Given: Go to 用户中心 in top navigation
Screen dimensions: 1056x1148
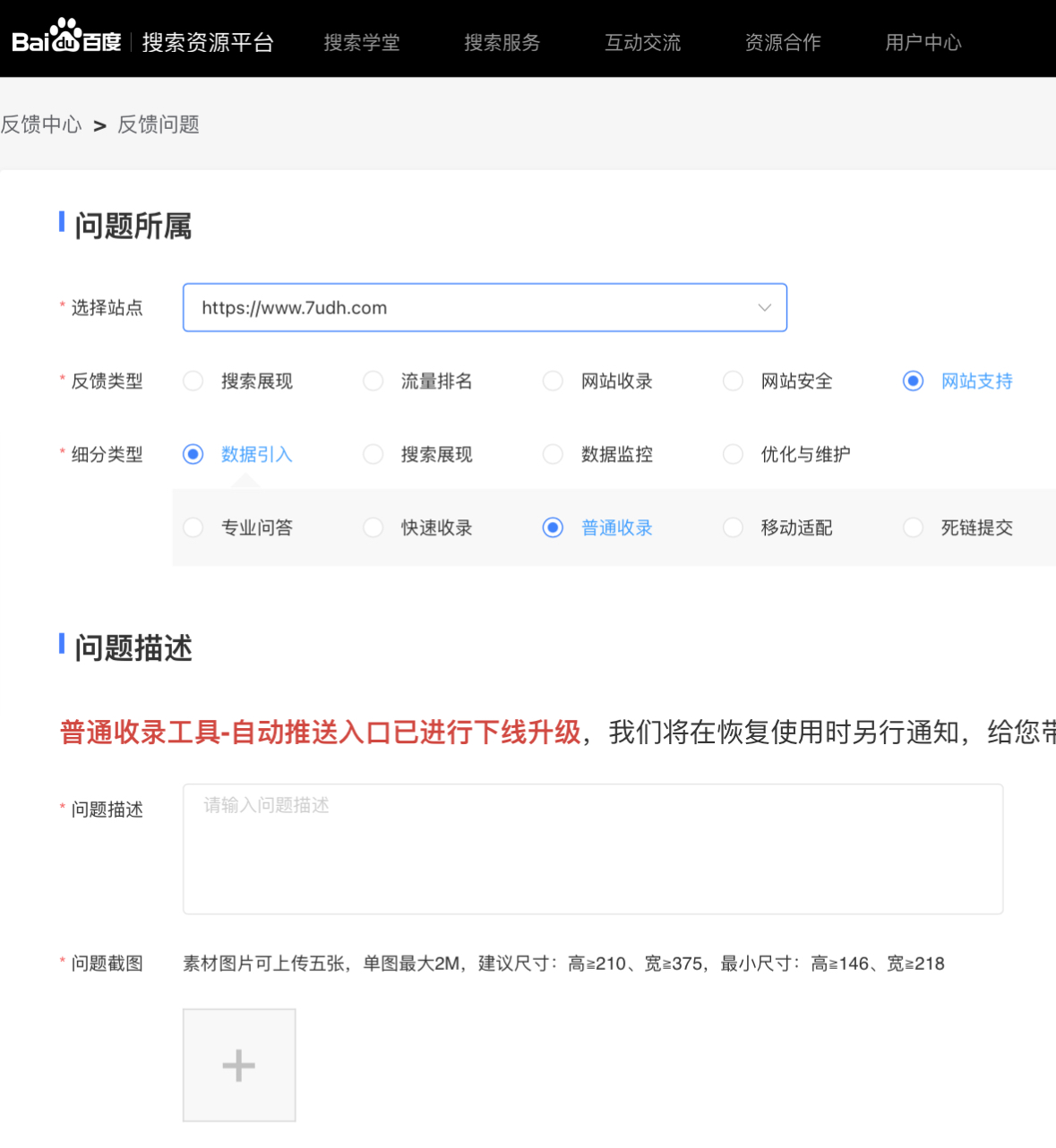Looking at the screenshot, I should 923,43.
